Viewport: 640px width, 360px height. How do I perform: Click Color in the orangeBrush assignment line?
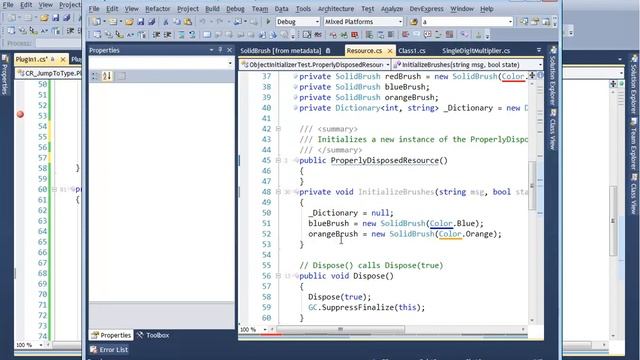pos(450,234)
